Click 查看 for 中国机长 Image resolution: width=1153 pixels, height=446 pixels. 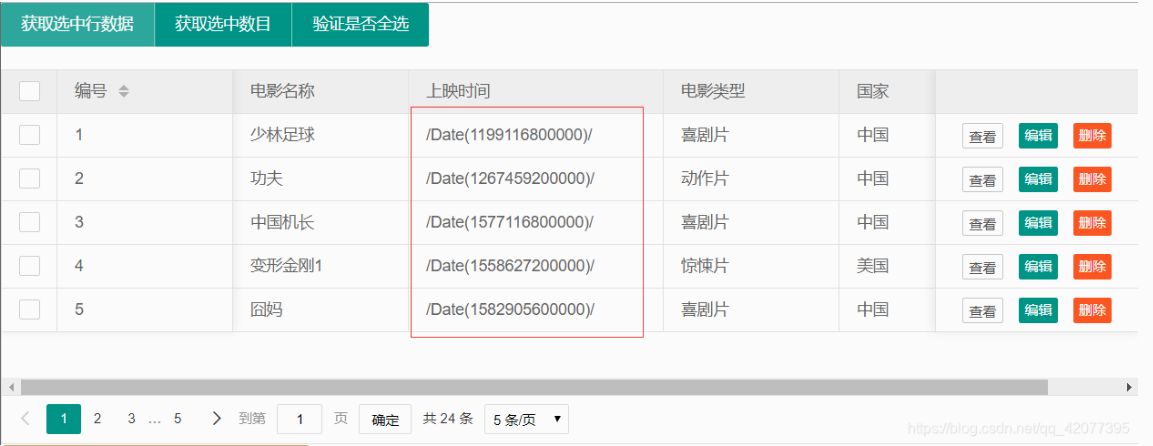[982, 223]
